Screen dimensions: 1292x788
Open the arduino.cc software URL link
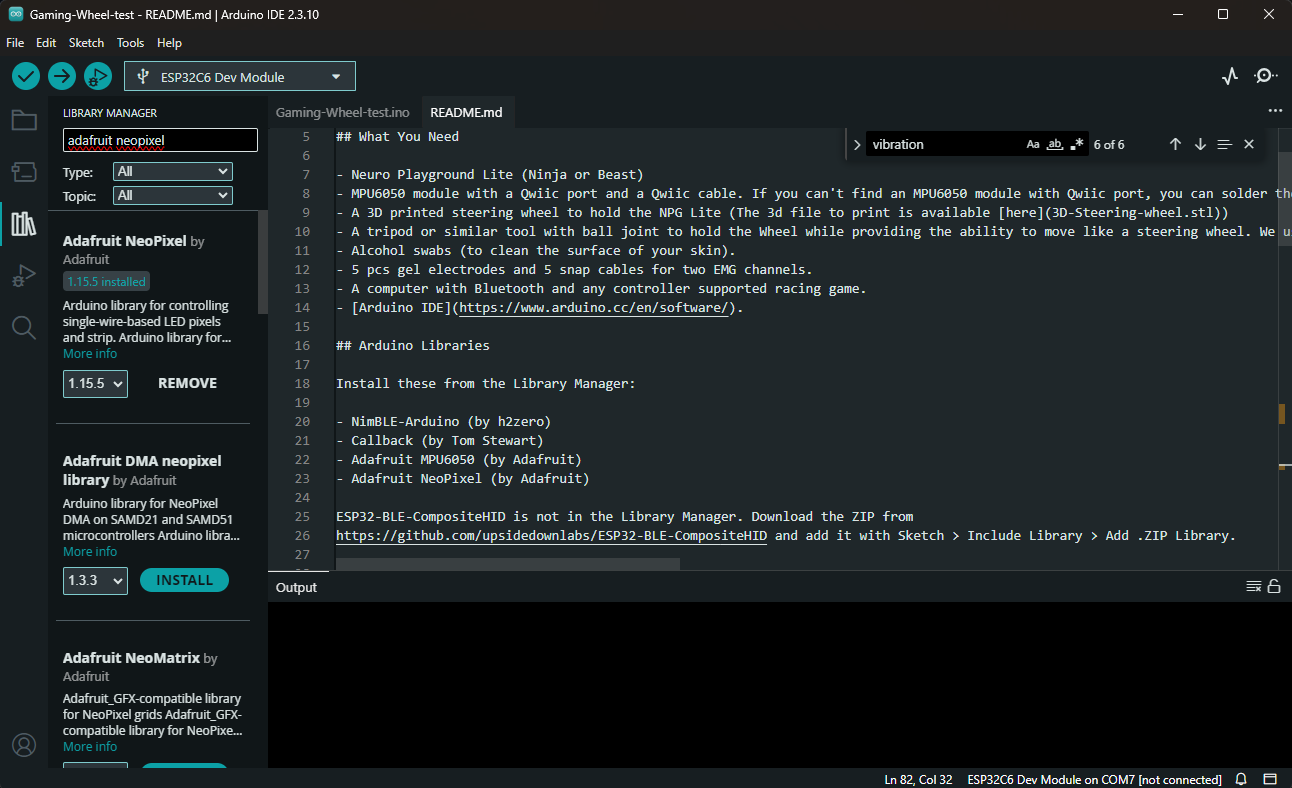tap(594, 308)
